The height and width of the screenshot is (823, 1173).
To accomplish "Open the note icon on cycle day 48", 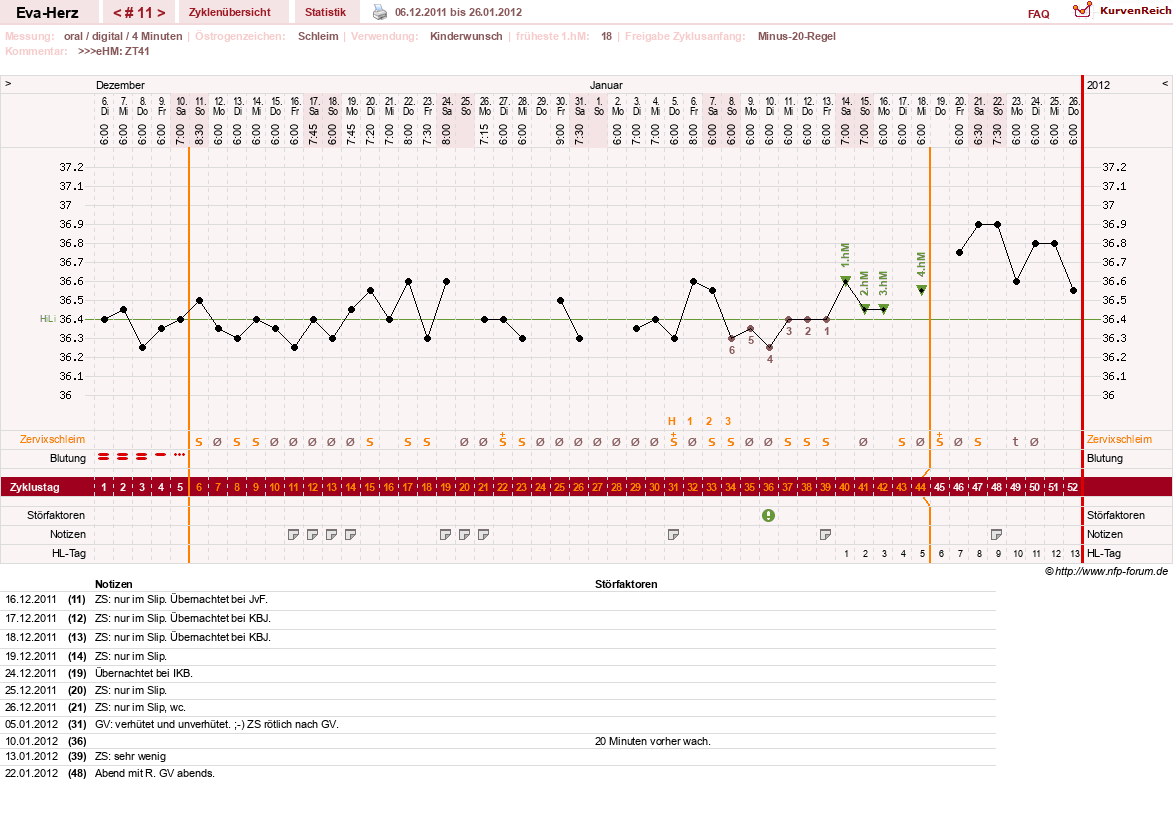I will point(996,534).
